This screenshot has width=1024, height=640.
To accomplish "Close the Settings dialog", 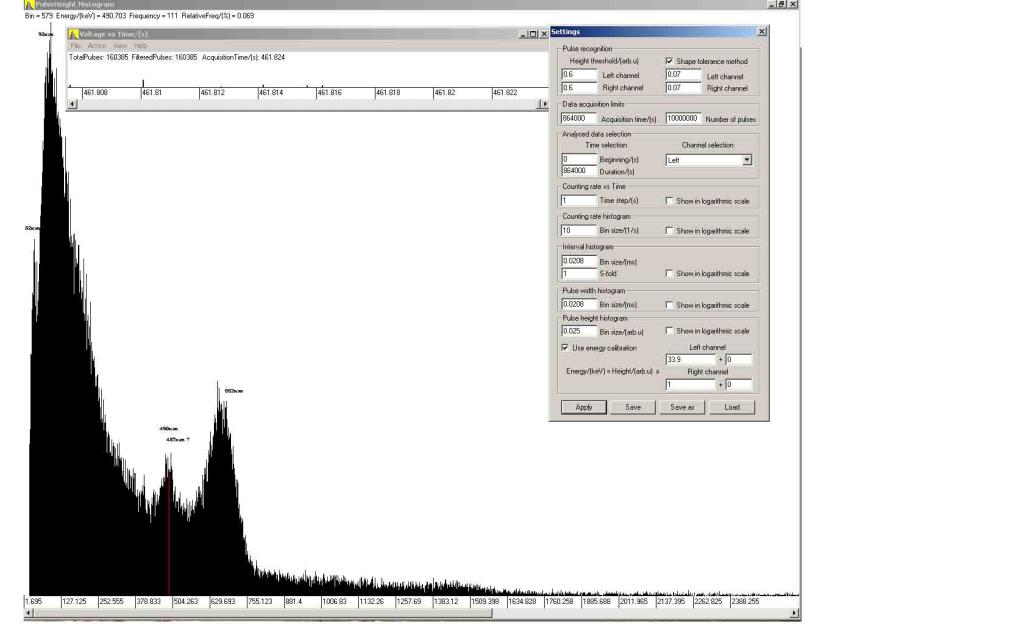I will tap(762, 32).
